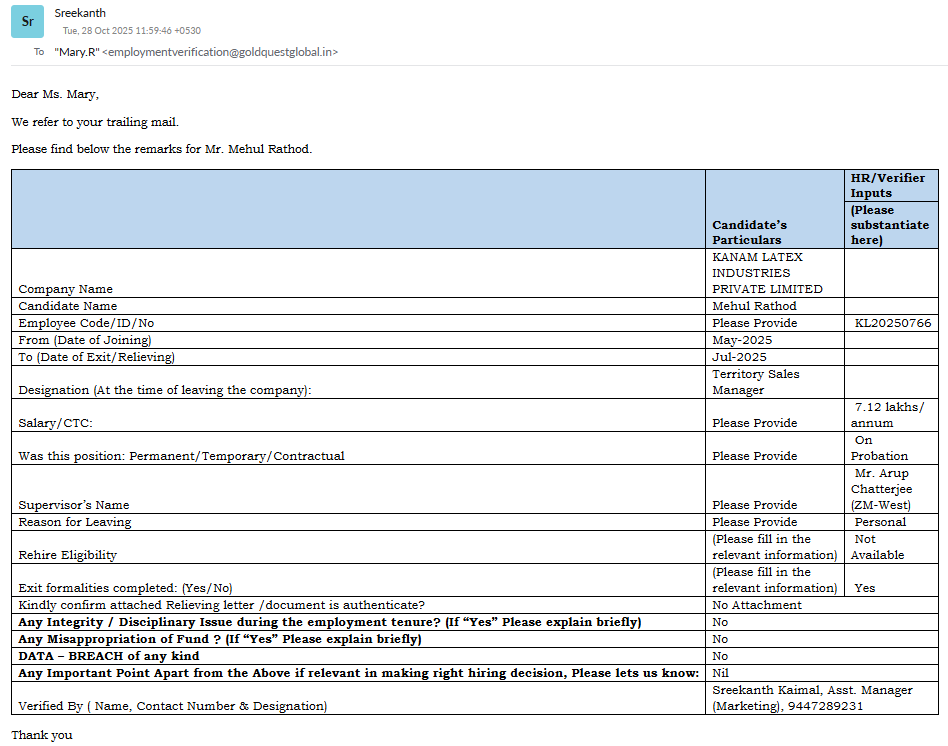This screenshot has width=948, height=746.
Task: Click Integrity / Disciplinary Issue question
Action: 330,622
